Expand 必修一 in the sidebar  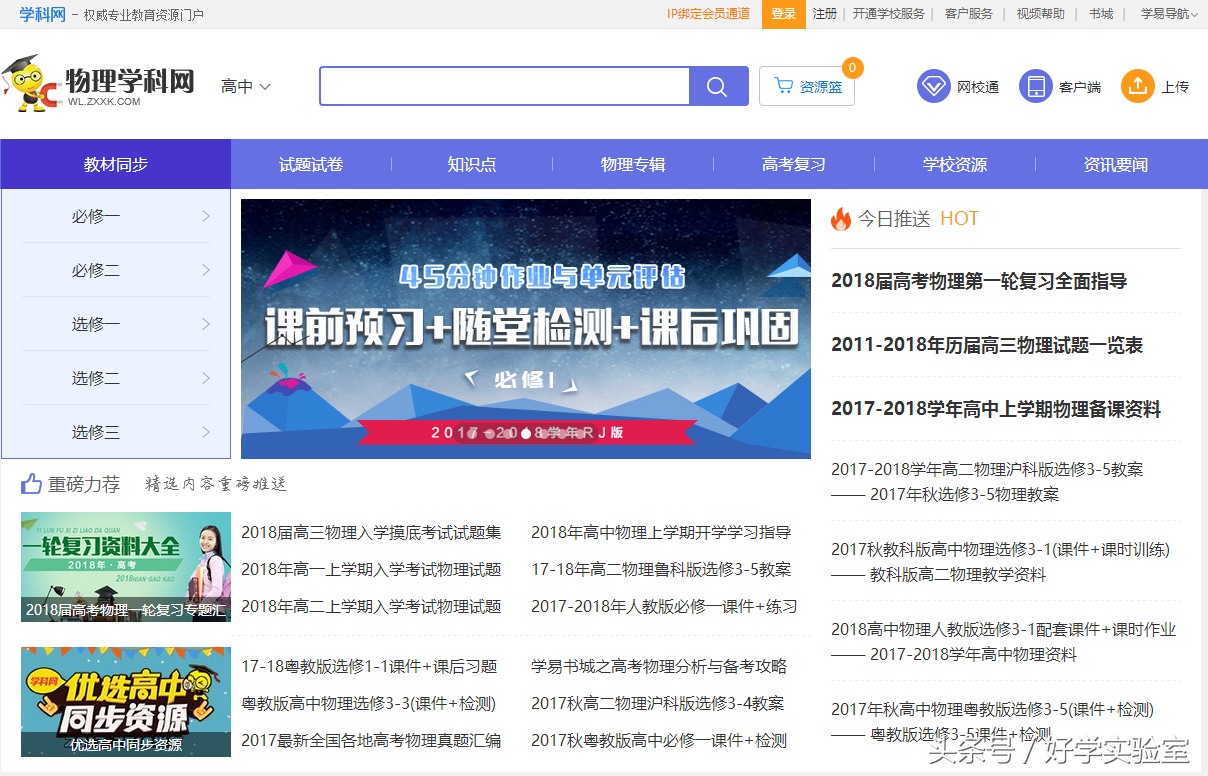click(116, 216)
